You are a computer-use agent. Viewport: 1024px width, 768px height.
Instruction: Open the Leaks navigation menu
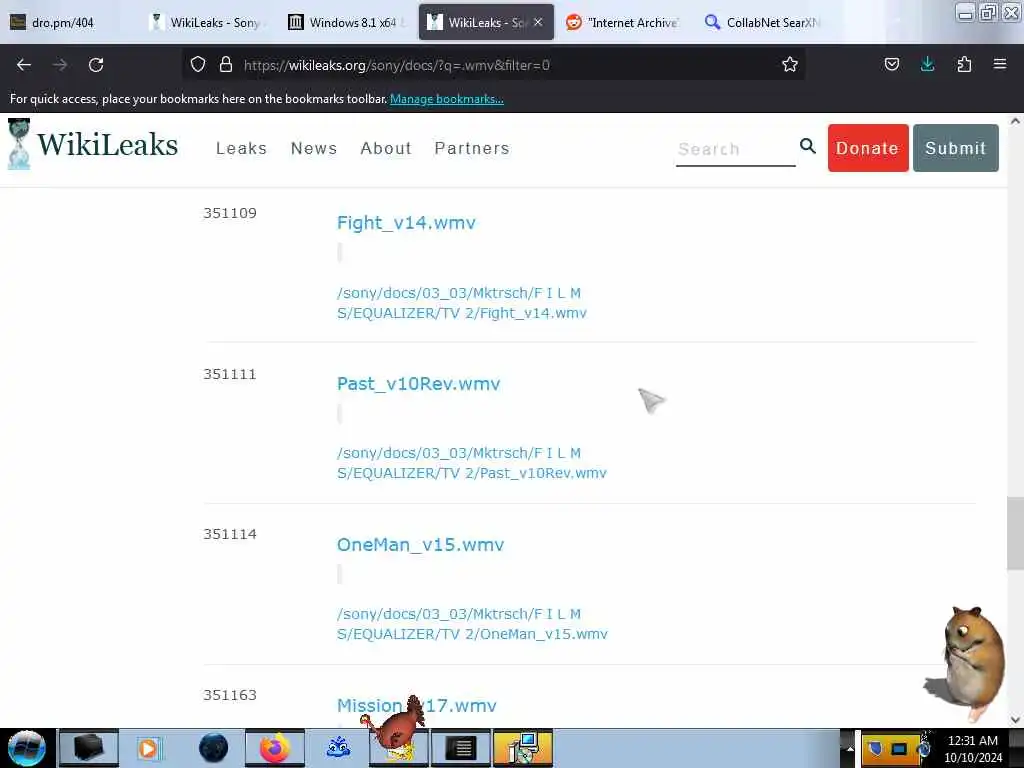tap(242, 148)
